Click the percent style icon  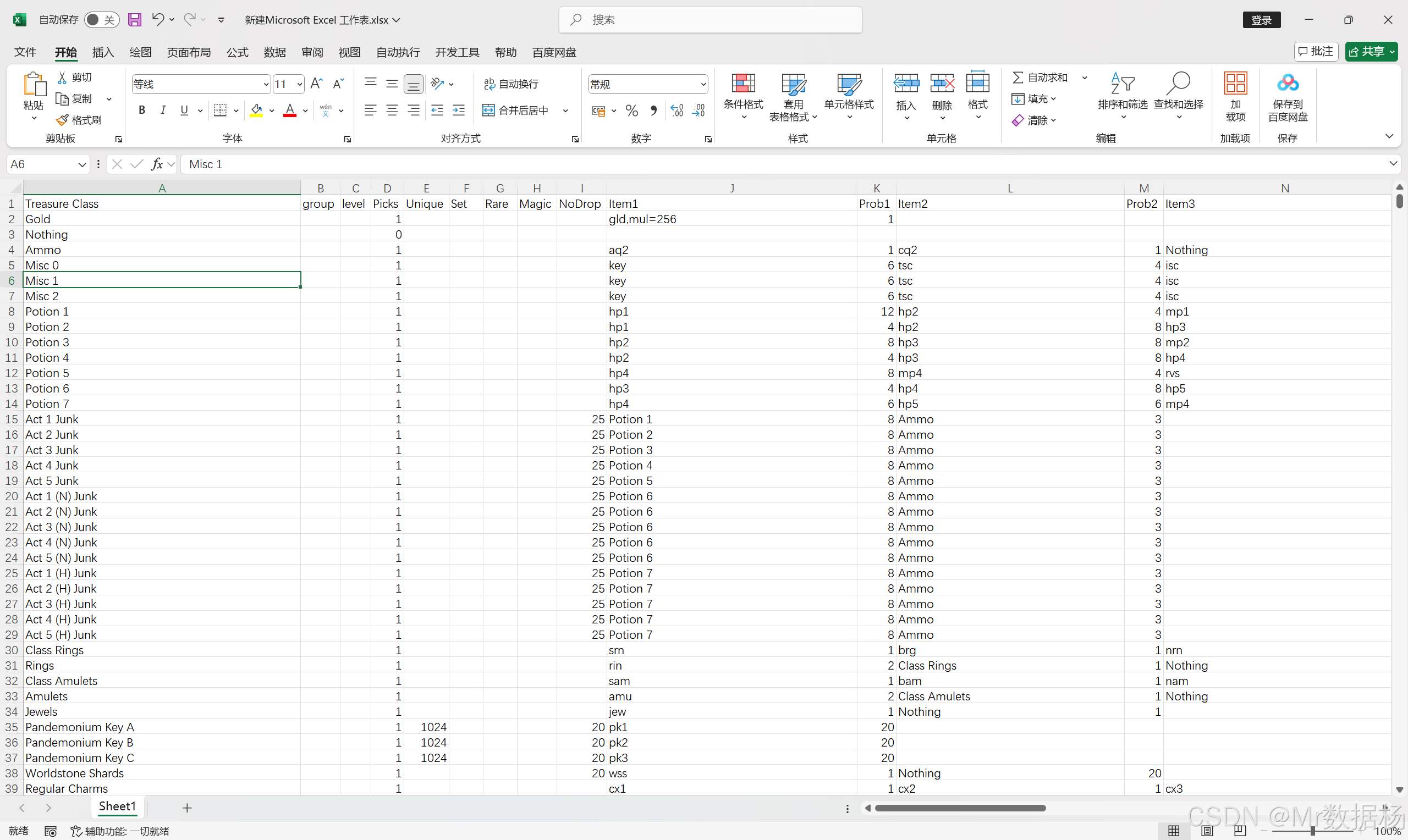(632, 110)
